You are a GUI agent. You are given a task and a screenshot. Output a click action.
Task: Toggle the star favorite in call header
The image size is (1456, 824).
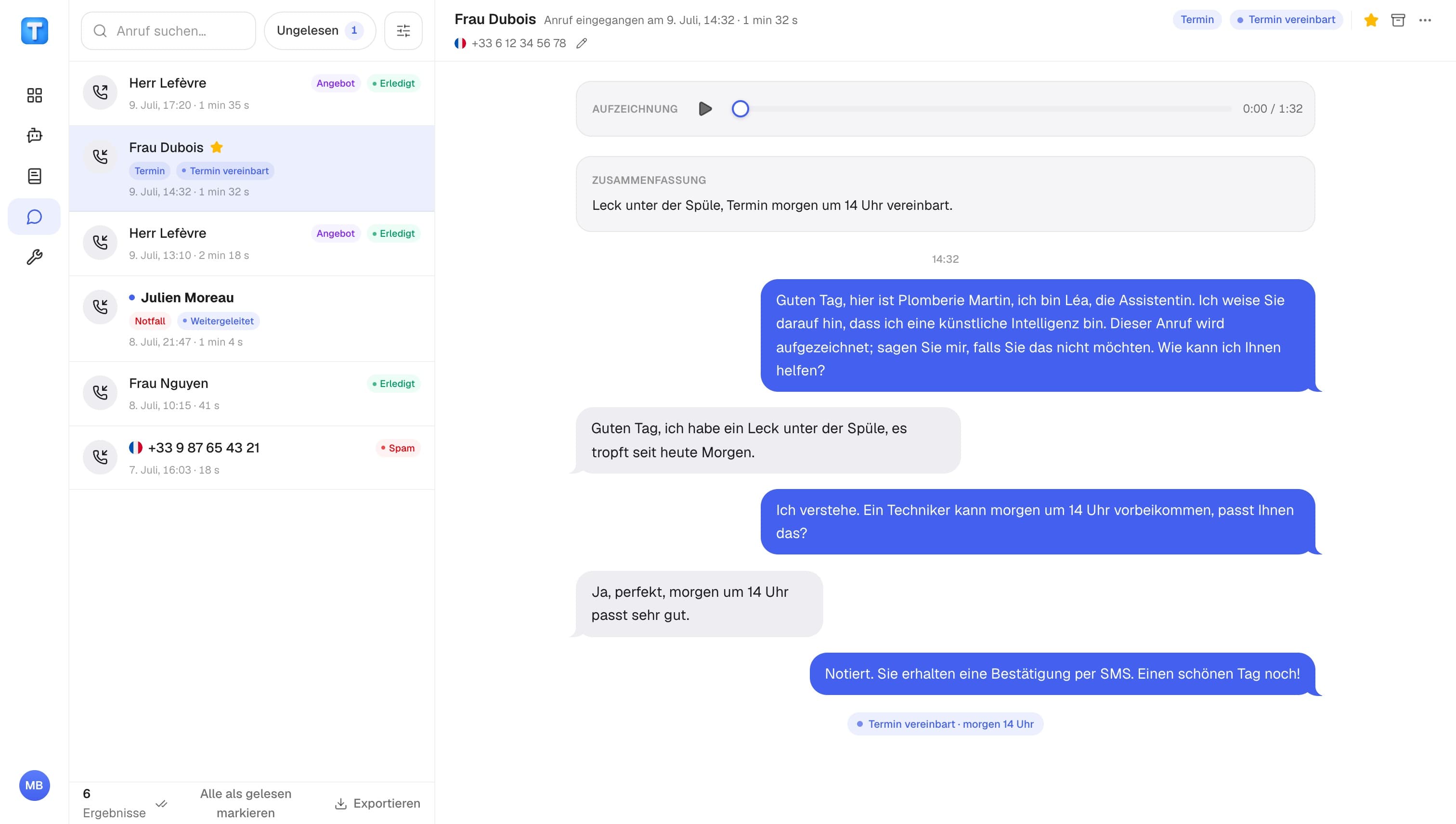tap(1370, 20)
